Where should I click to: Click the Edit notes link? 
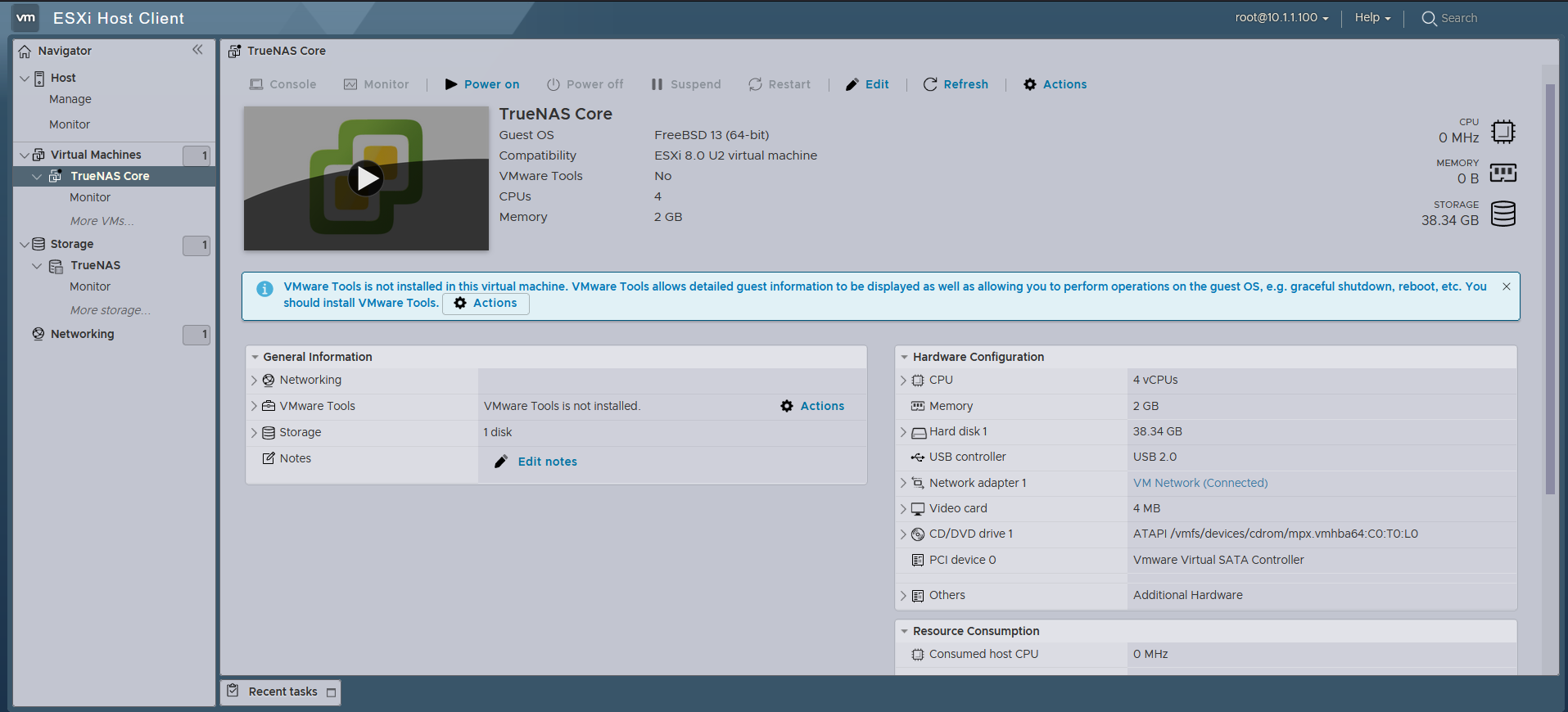pos(548,462)
